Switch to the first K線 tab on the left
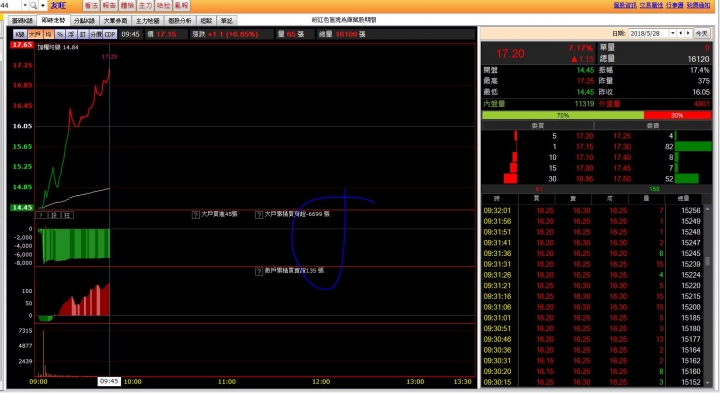Viewport: 720px width, 393px height. click(x=22, y=21)
